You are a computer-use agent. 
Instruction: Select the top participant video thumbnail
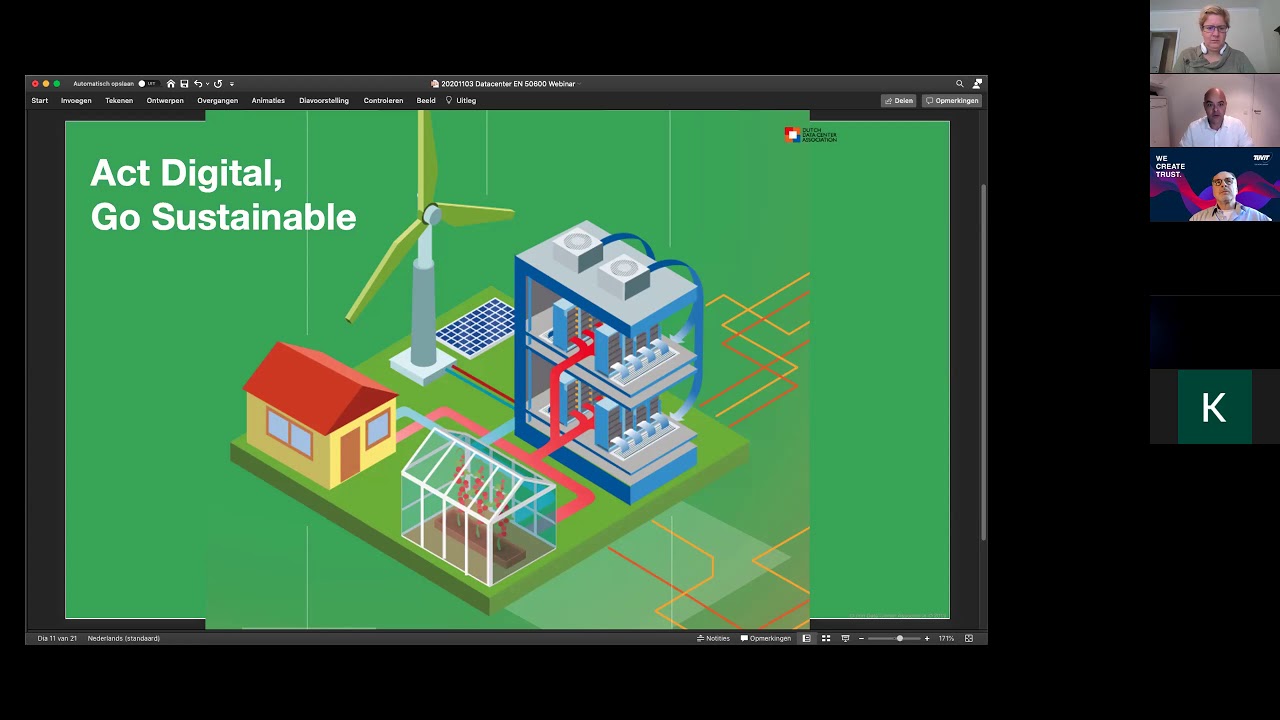click(x=1215, y=37)
